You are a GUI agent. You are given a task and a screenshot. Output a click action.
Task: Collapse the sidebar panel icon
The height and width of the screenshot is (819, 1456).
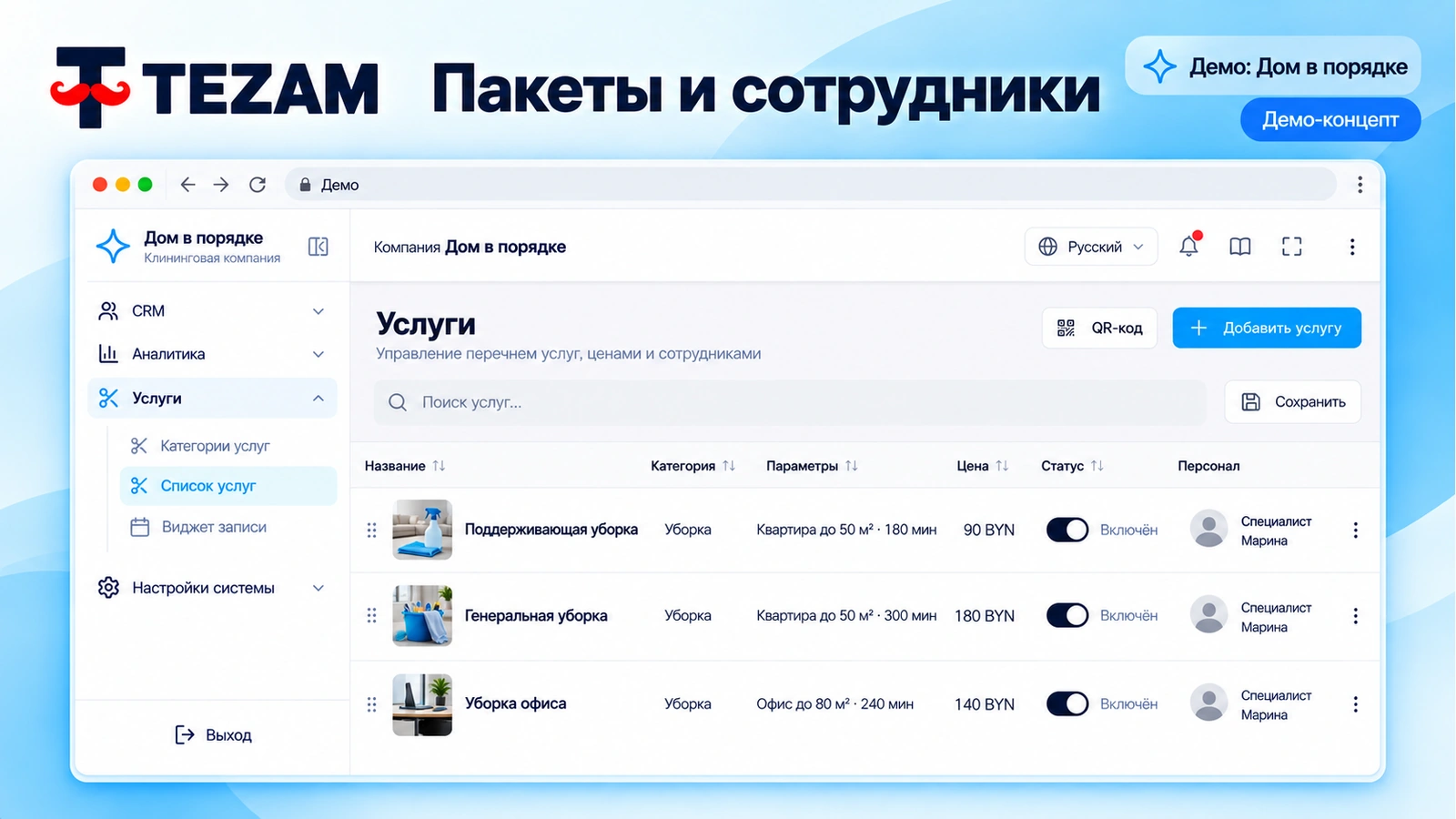click(318, 247)
